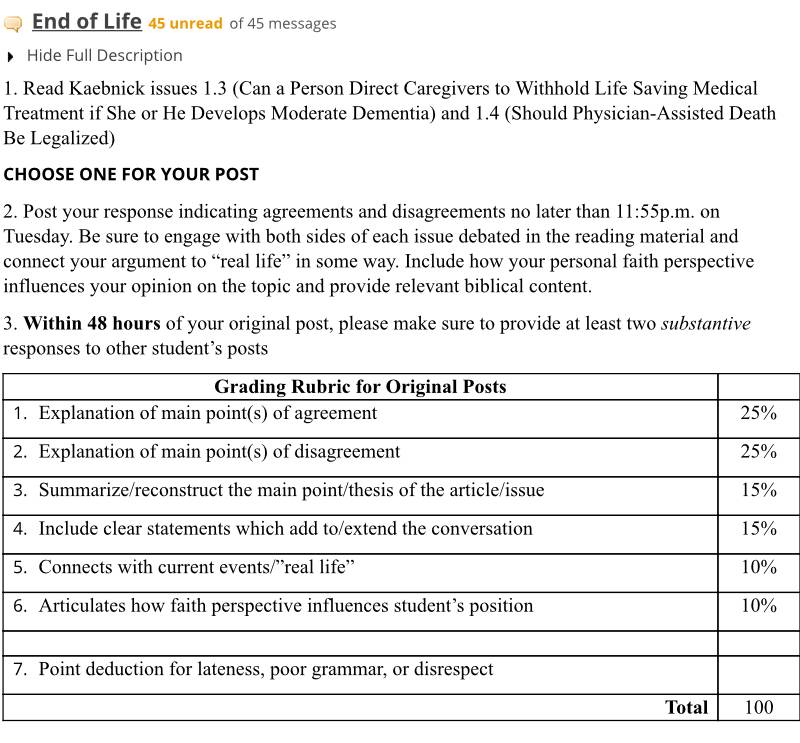Viewport: 800px width, 743px height.
Task: Collapse description using the triangle arrow
Action: (x=10, y=56)
